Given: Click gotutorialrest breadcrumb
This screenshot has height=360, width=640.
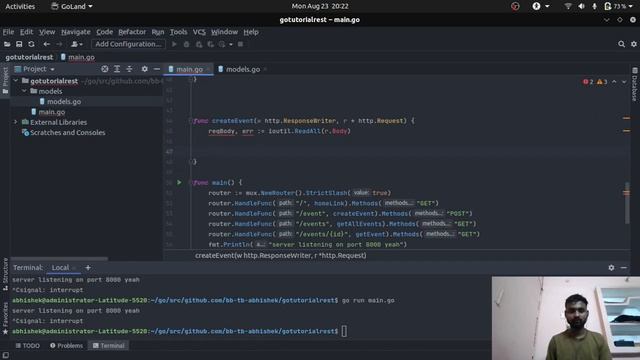Looking at the screenshot, I should (x=29, y=57).
